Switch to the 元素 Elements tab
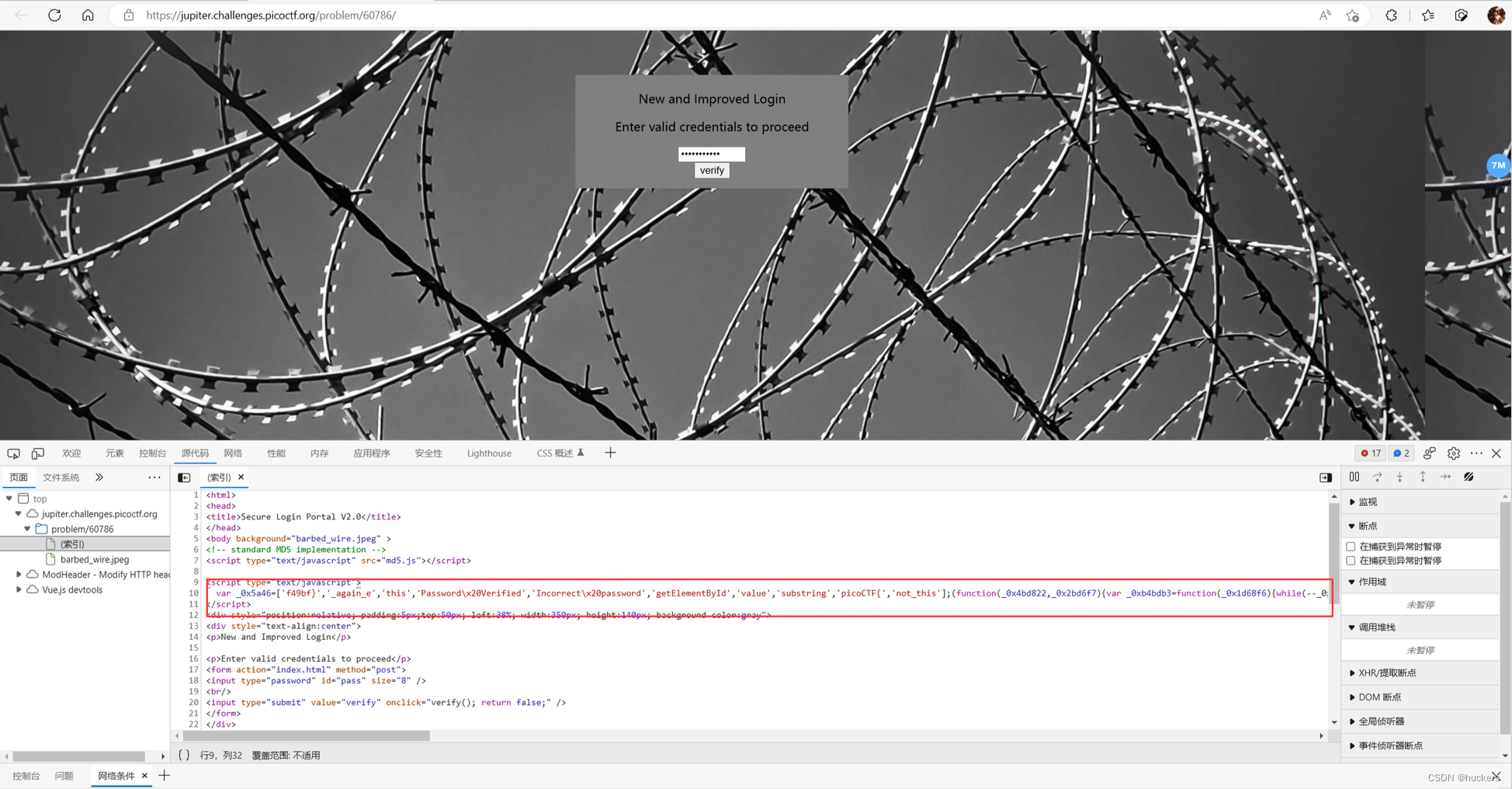 [115, 454]
